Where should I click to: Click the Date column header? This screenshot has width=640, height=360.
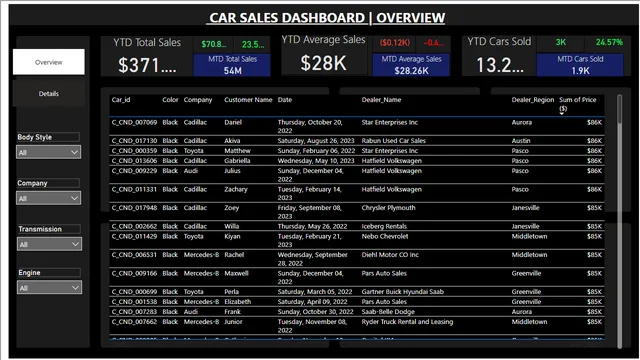[x=285, y=100]
